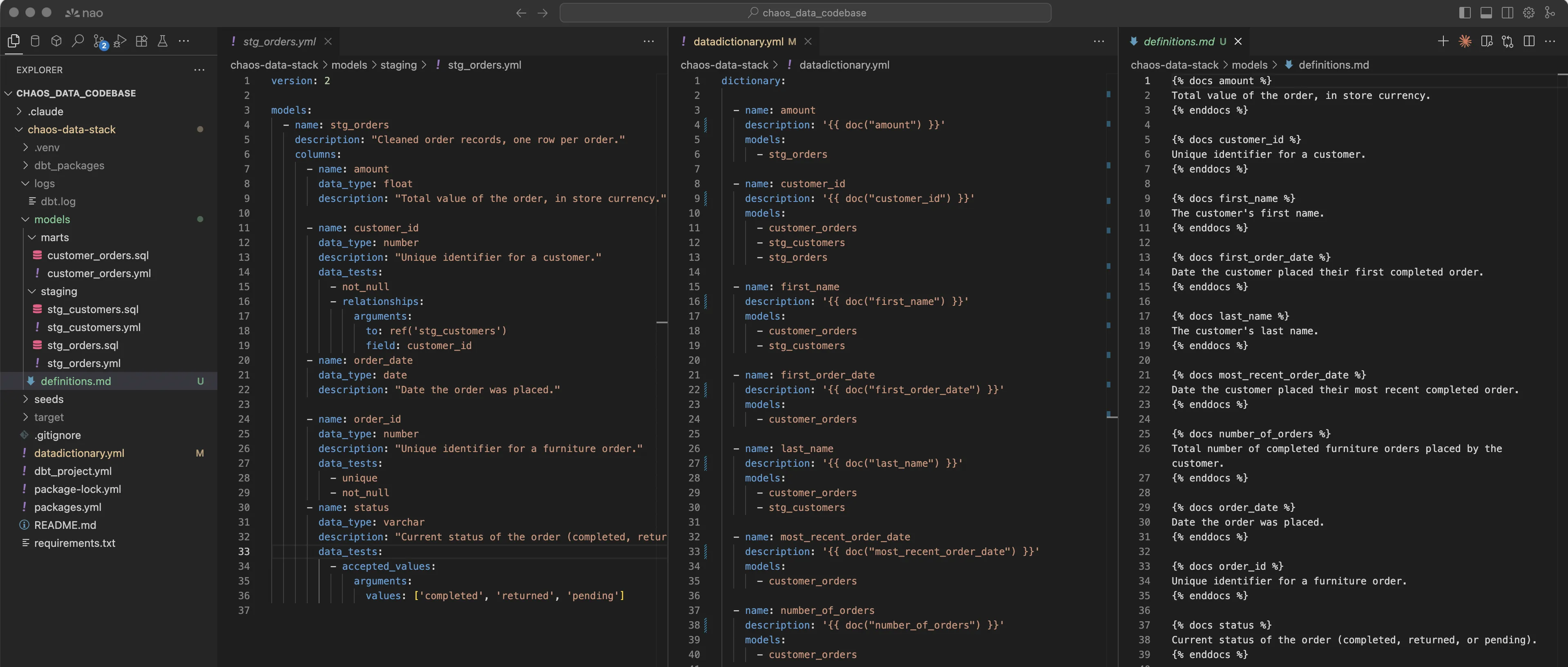Screen dimensions: 1568x667
Task: Switch to the definitions.md tab
Action: (x=1178, y=41)
